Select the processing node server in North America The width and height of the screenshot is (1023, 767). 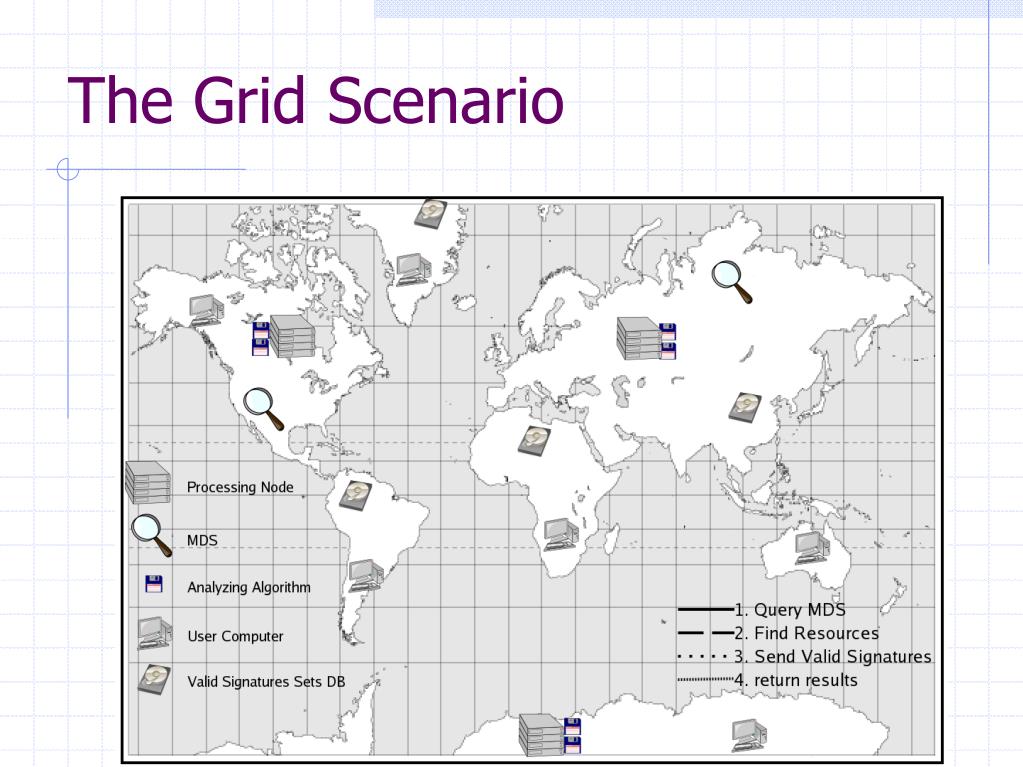[292, 336]
